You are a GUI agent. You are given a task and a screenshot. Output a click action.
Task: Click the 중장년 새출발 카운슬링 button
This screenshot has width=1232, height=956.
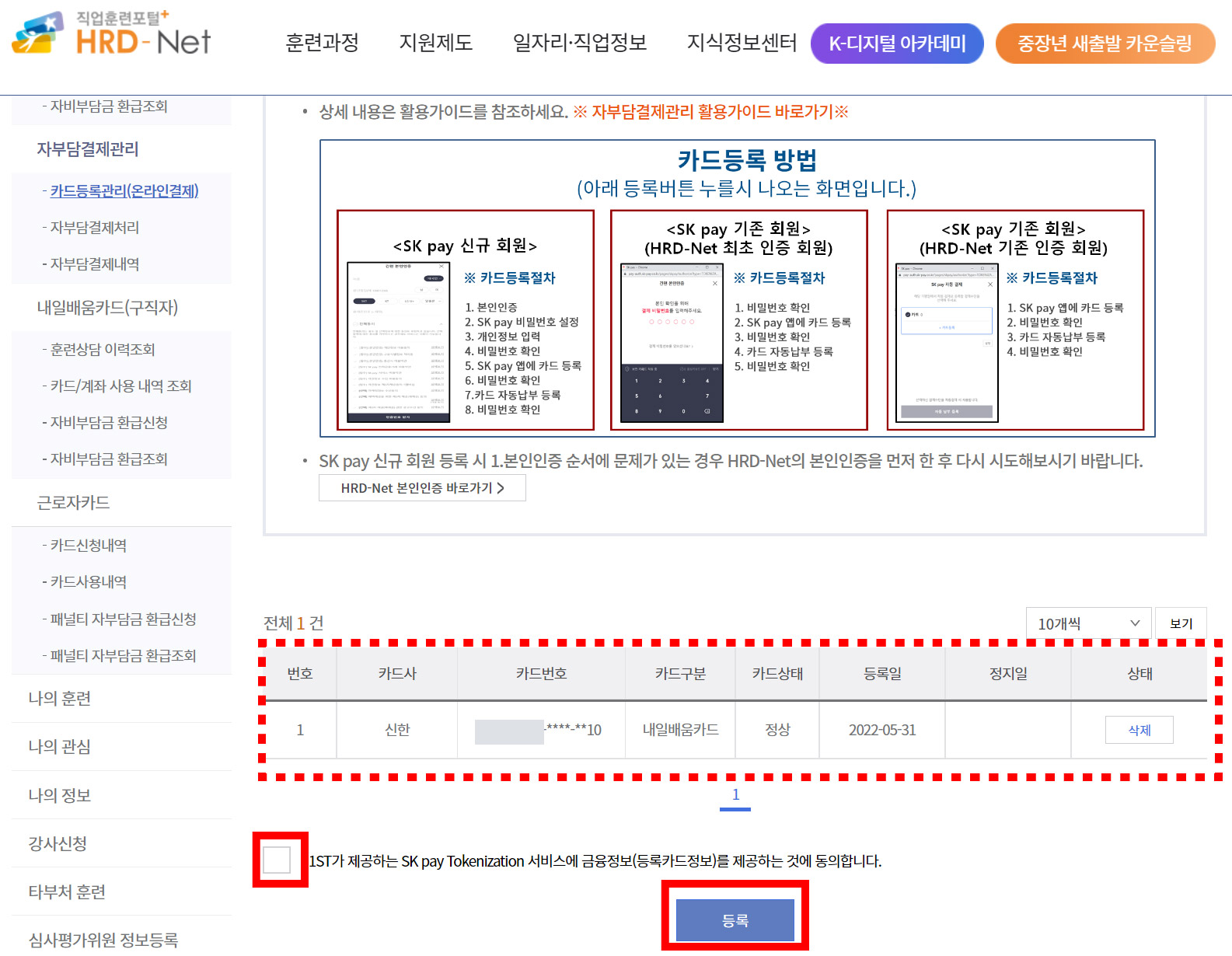tap(1105, 44)
